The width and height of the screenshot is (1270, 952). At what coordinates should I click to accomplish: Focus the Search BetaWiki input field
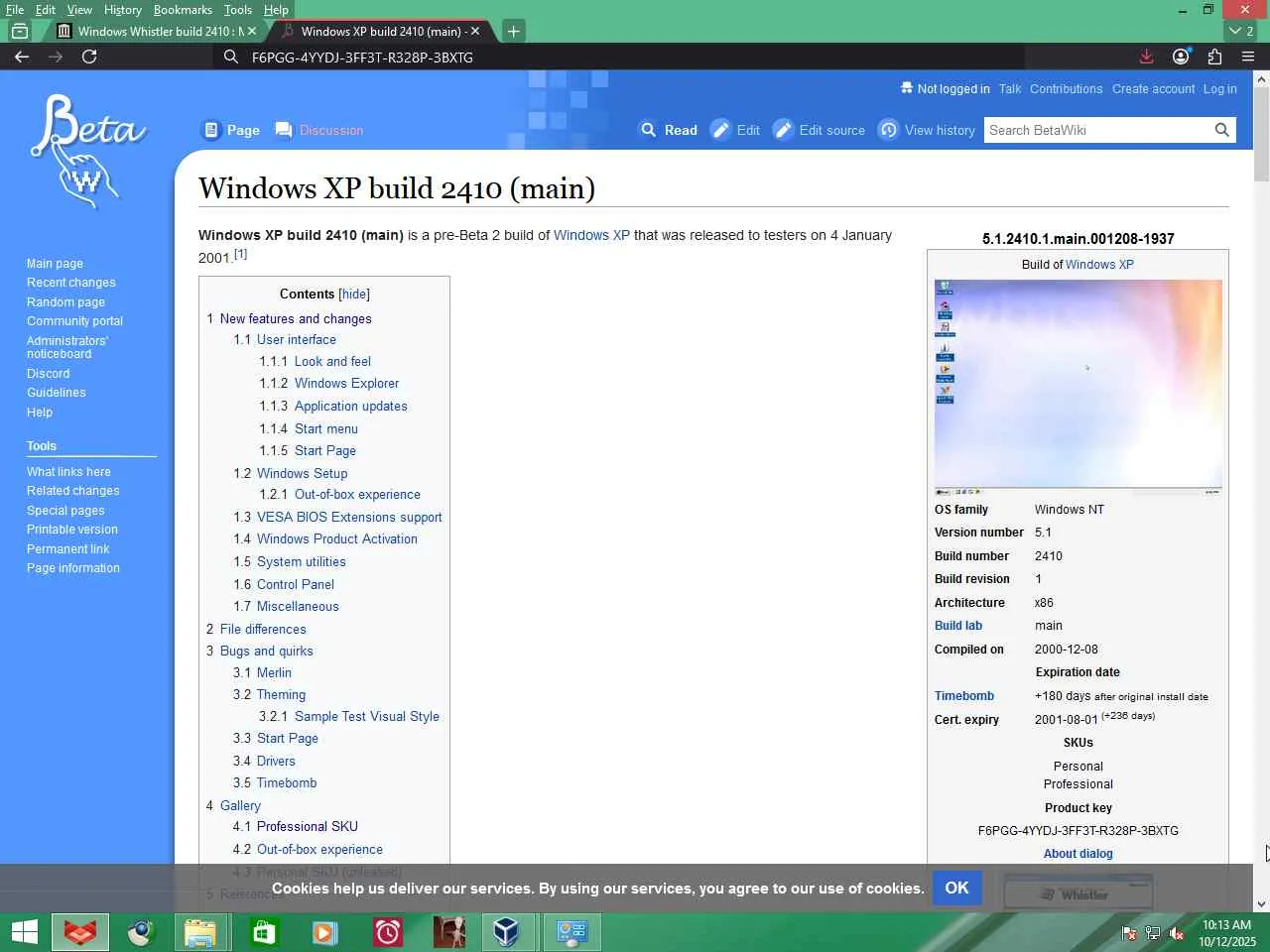point(1097,130)
